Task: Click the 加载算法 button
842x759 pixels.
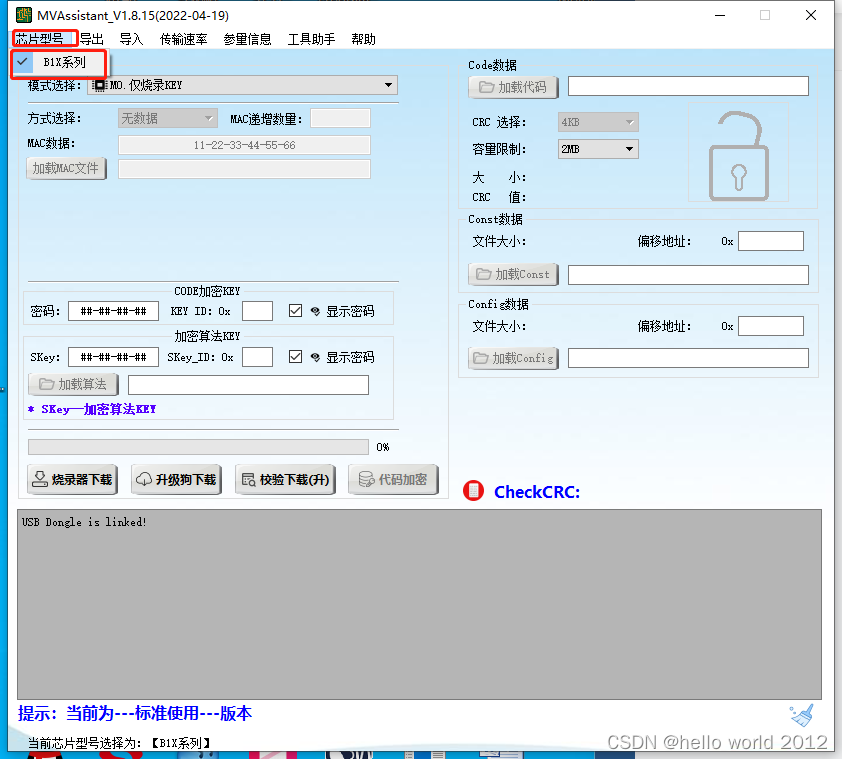Action: click(74, 384)
